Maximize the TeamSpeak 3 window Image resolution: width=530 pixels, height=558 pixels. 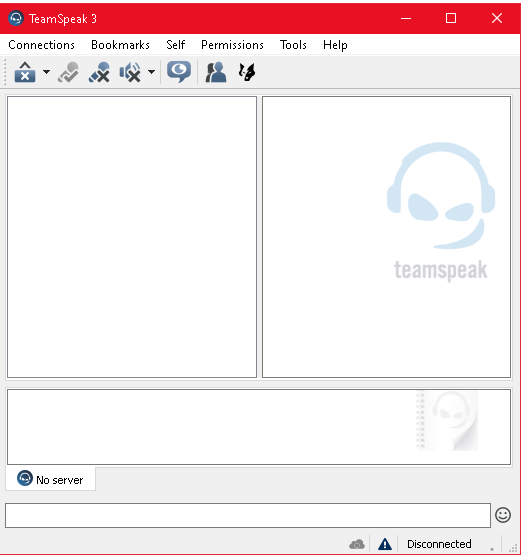(x=451, y=18)
